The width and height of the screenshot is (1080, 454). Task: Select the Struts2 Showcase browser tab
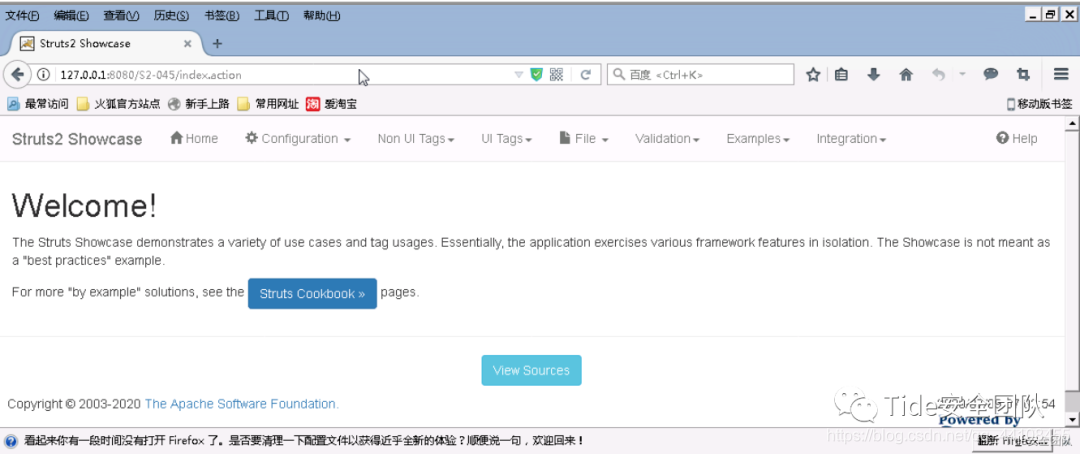tap(107, 43)
